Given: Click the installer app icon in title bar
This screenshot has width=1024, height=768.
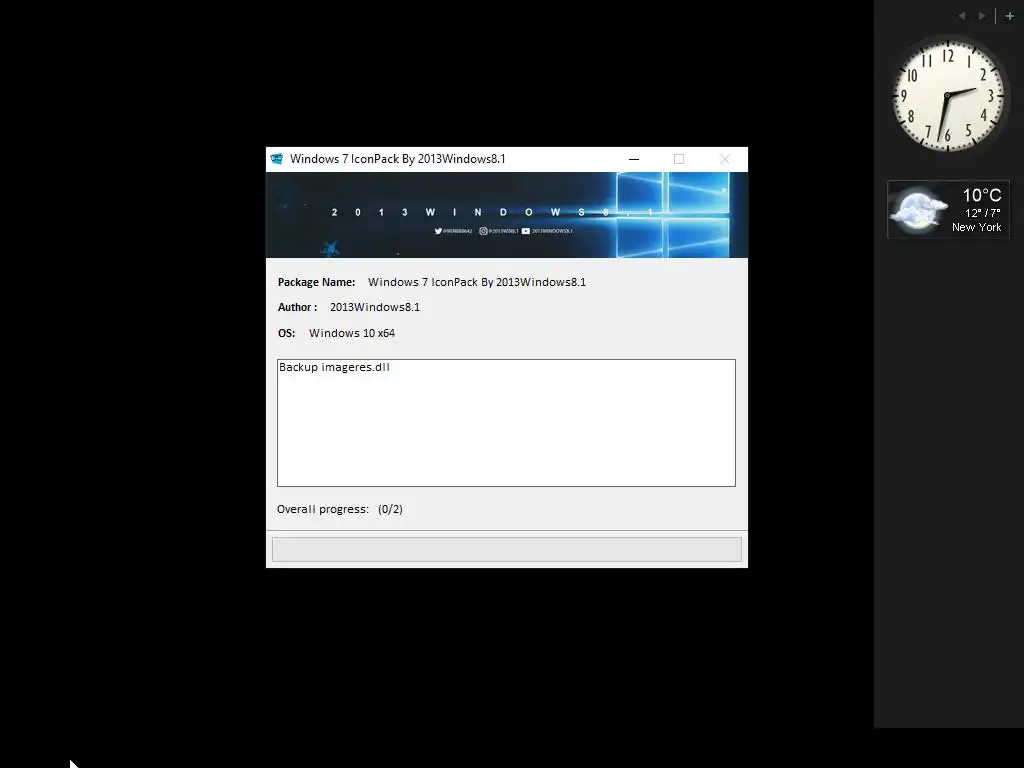Looking at the screenshot, I should point(277,159).
